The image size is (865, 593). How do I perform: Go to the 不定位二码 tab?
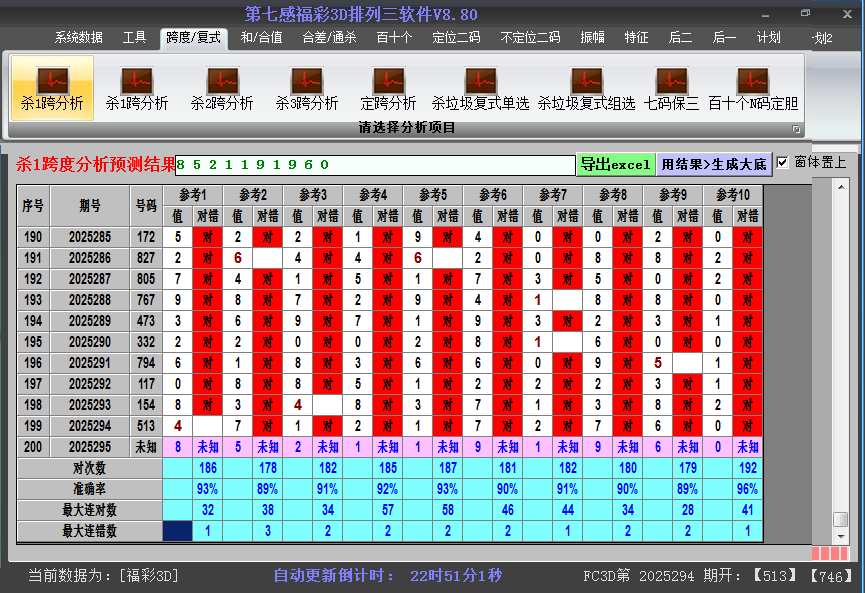pos(530,38)
